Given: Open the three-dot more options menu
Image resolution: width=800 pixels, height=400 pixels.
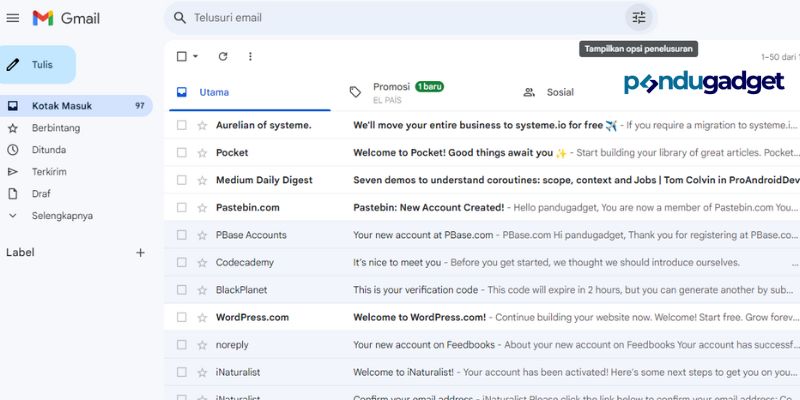Looking at the screenshot, I should coord(250,57).
